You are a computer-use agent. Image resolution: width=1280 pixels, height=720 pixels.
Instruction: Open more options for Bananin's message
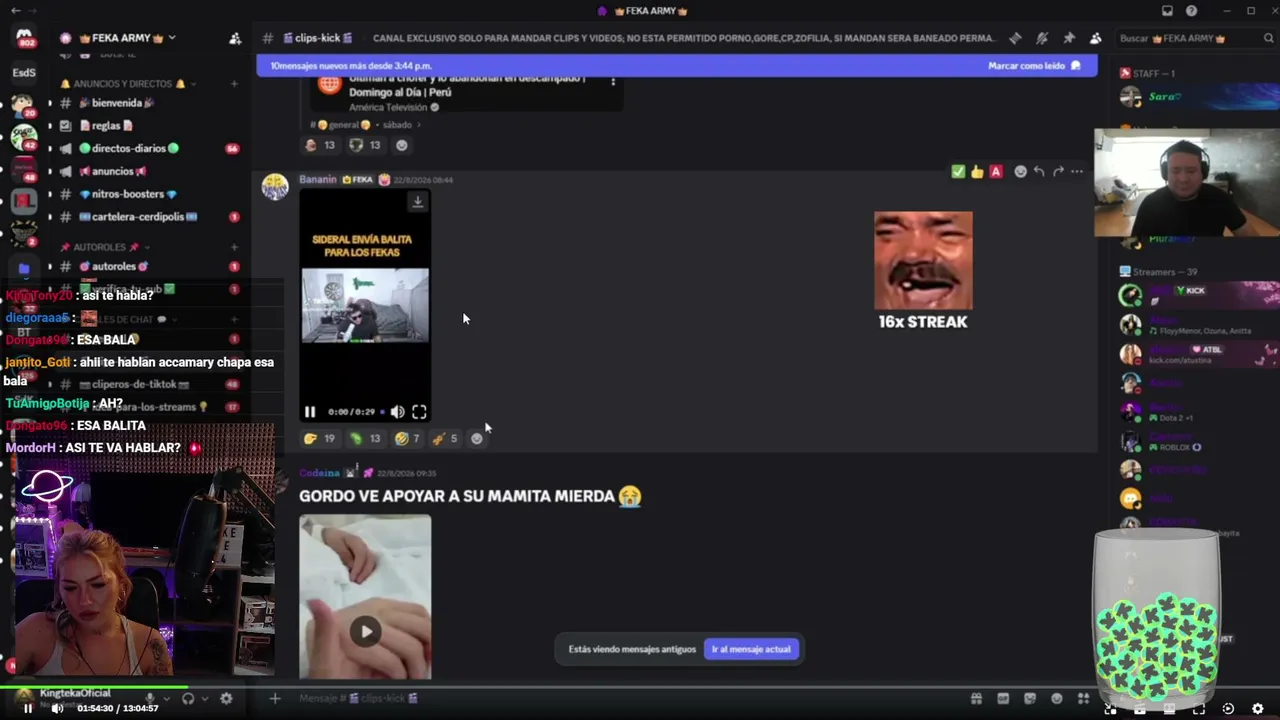tap(1077, 172)
